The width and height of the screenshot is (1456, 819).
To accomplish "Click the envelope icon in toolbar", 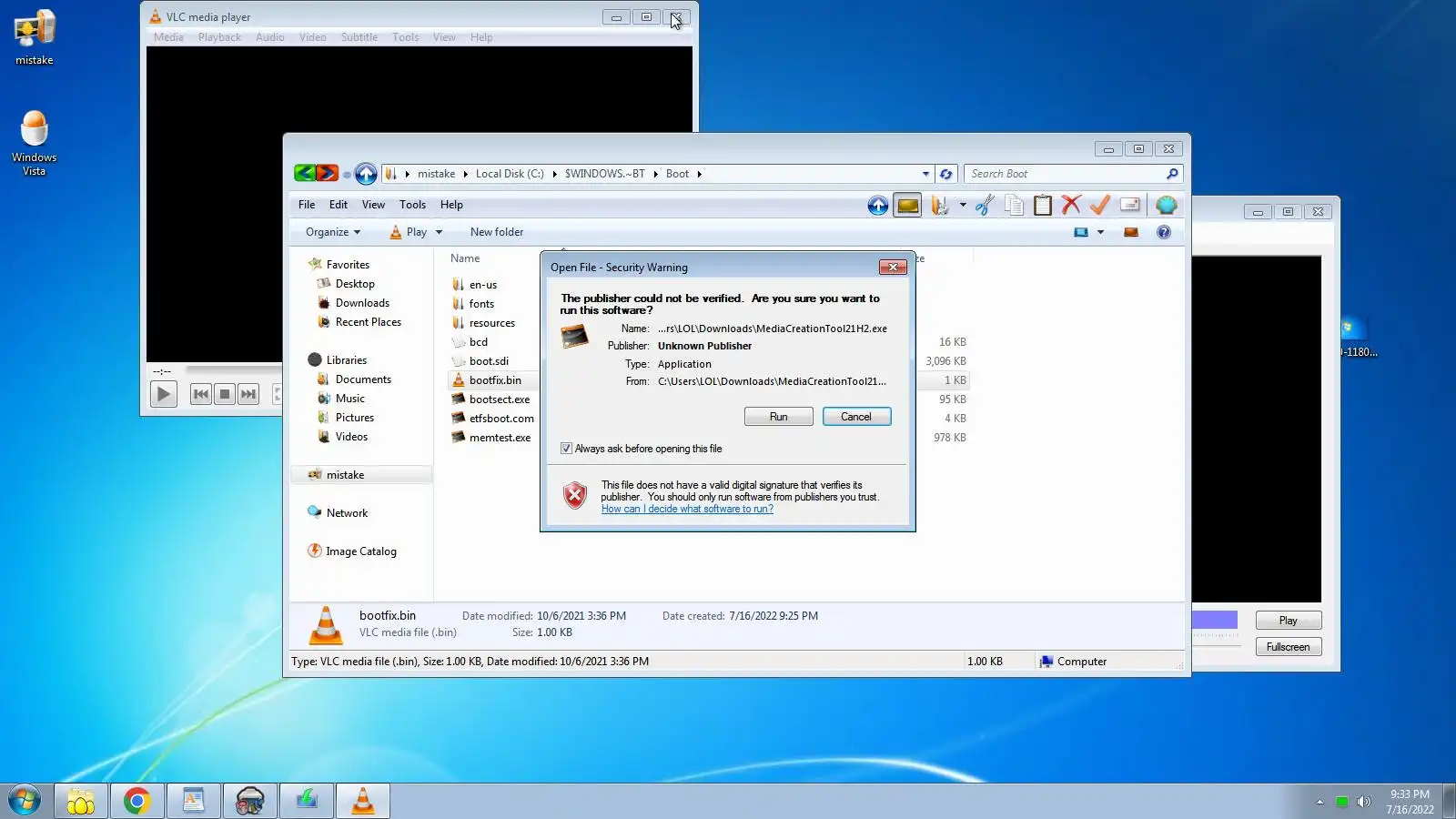I will tap(1130, 205).
